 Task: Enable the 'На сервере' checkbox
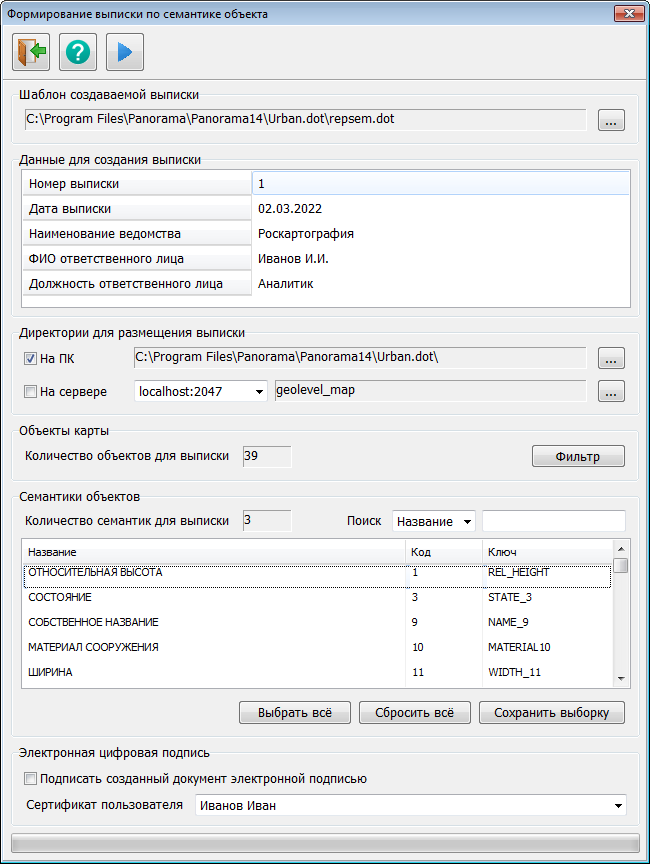[x=30, y=392]
